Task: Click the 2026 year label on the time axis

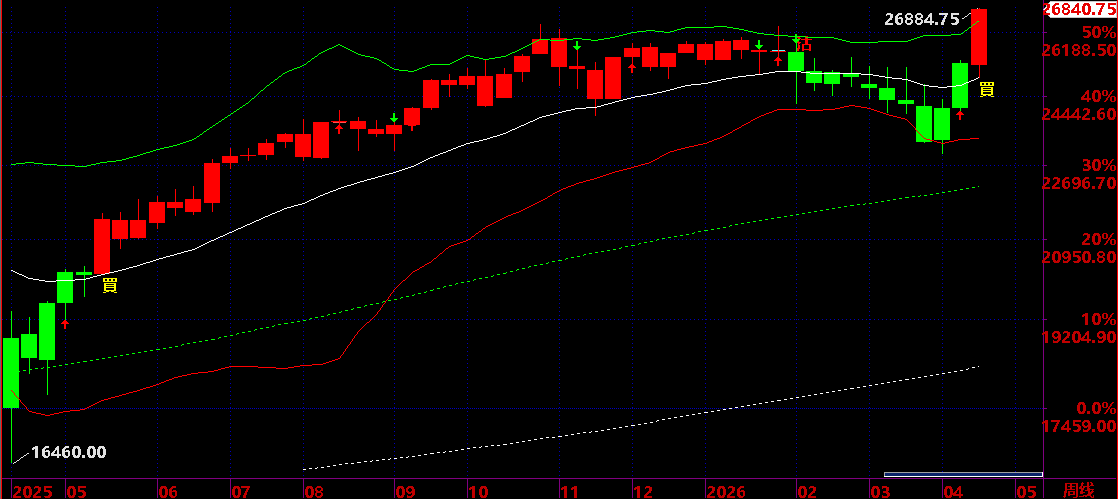Action: [x=724, y=491]
